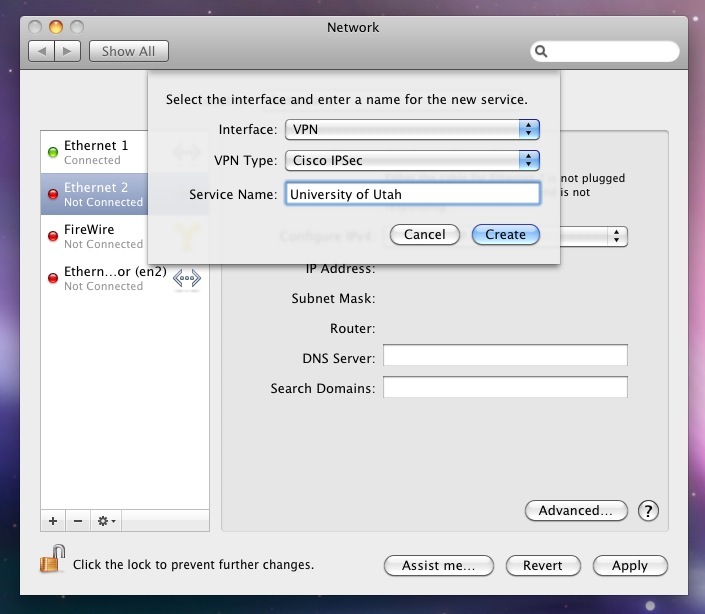Screen dimensions: 705x614
Task: Click Apply to save network changes
Action: pyautogui.click(x=630, y=565)
